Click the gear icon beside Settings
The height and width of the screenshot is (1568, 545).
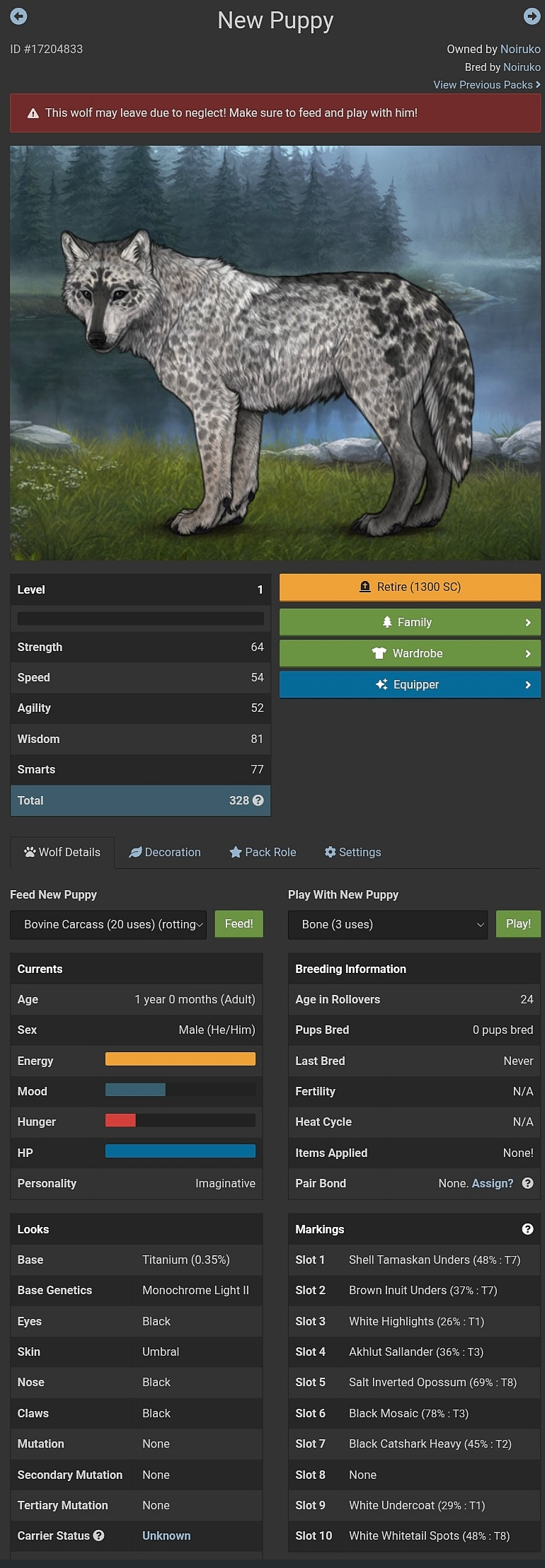coord(330,852)
